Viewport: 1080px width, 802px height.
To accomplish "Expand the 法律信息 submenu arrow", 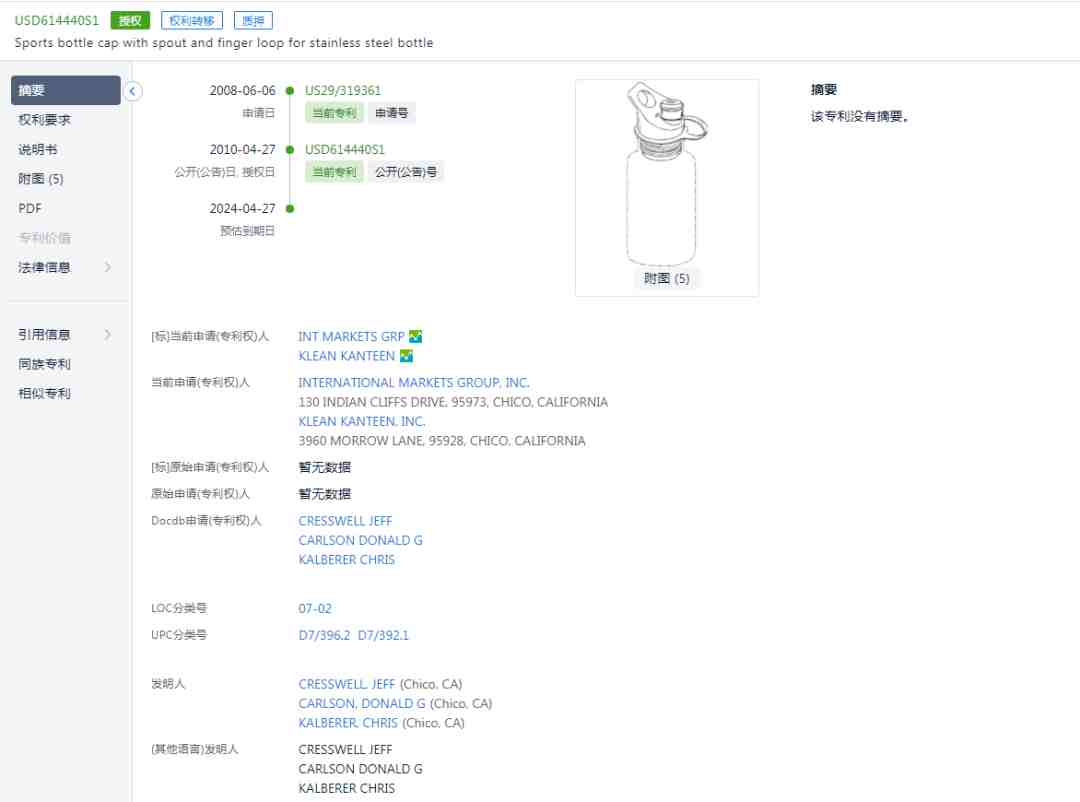I will 107,267.
